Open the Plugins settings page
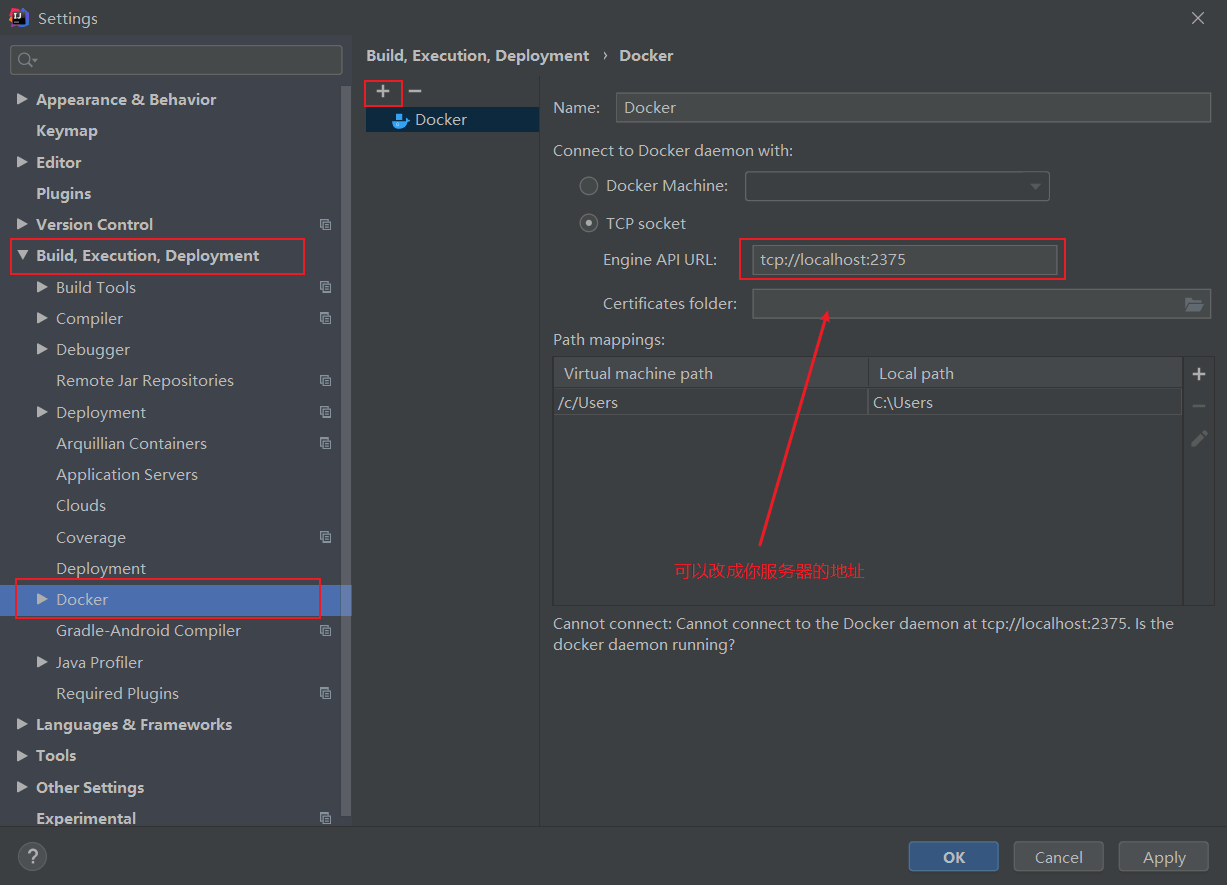This screenshot has width=1227, height=885. click(x=64, y=194)
